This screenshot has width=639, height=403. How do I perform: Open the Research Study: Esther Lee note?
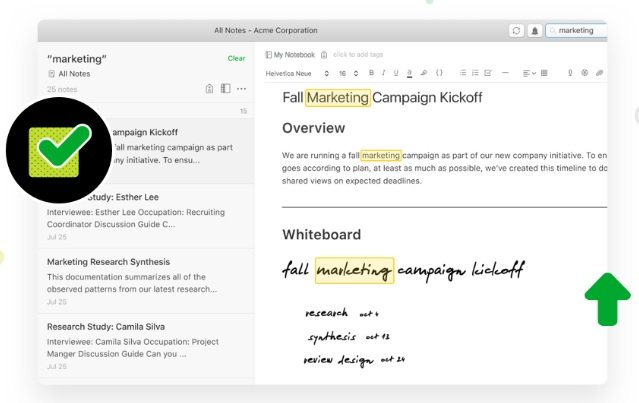point(147,216)
